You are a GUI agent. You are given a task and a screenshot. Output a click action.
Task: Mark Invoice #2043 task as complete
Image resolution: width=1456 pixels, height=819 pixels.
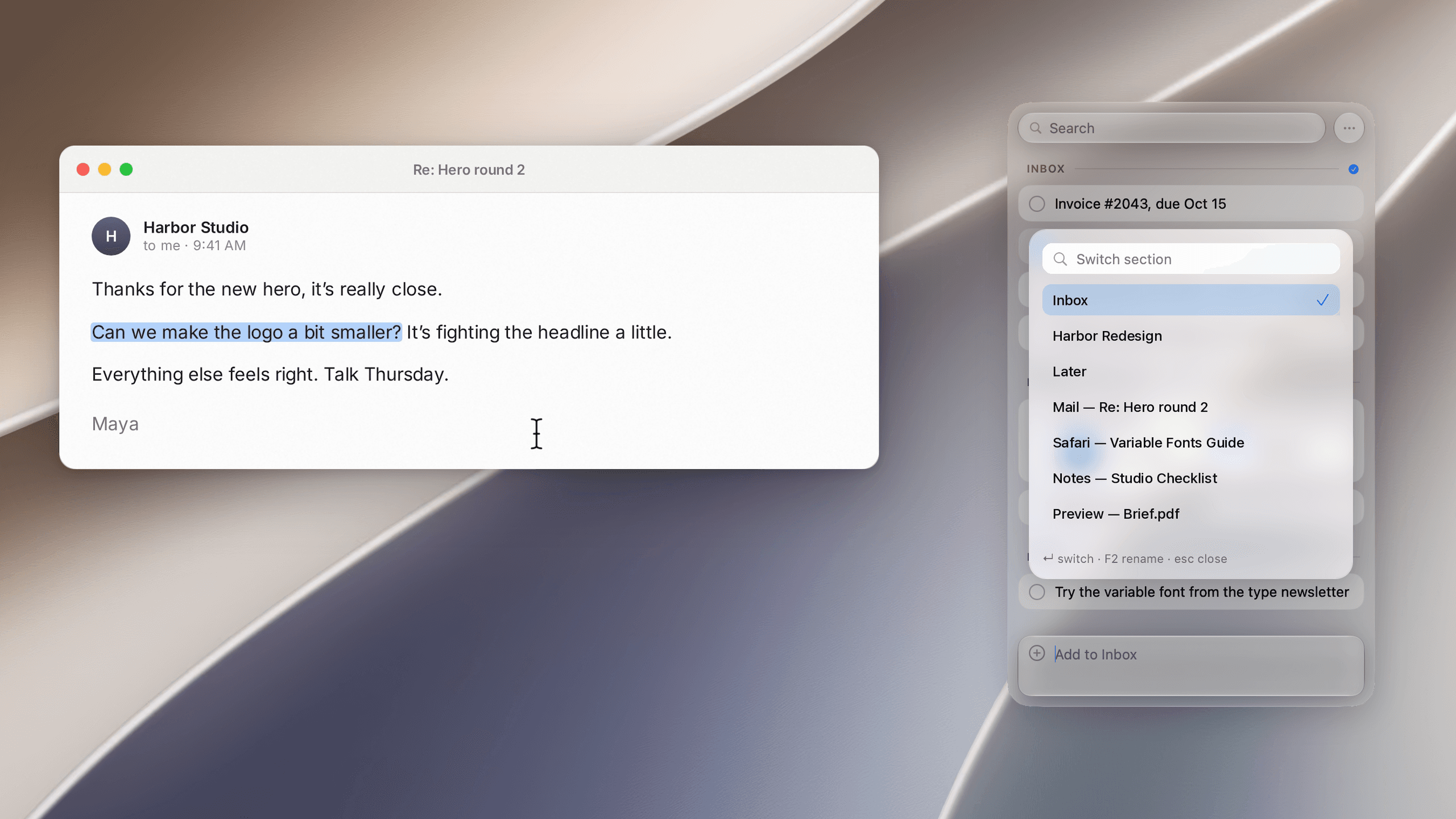click(x=1037, y=204)
